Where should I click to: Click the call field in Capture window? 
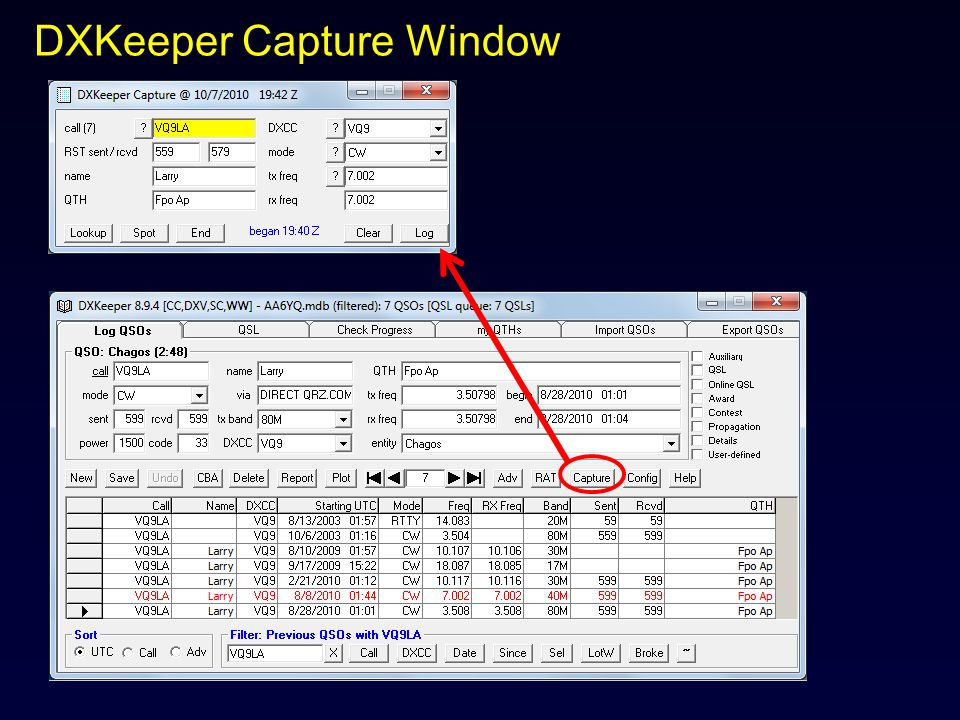coord(204,128)
